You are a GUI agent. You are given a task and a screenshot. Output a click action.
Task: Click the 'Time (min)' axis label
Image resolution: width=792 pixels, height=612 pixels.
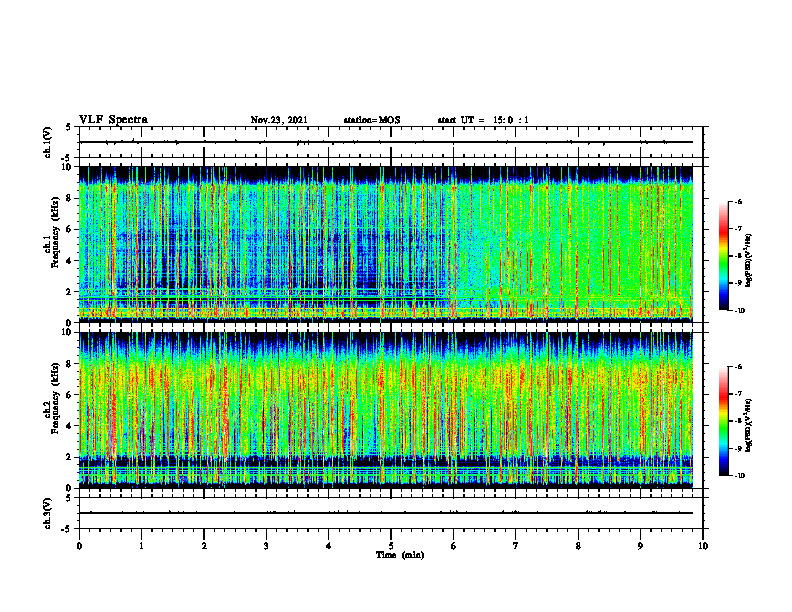tap(400, 555)
